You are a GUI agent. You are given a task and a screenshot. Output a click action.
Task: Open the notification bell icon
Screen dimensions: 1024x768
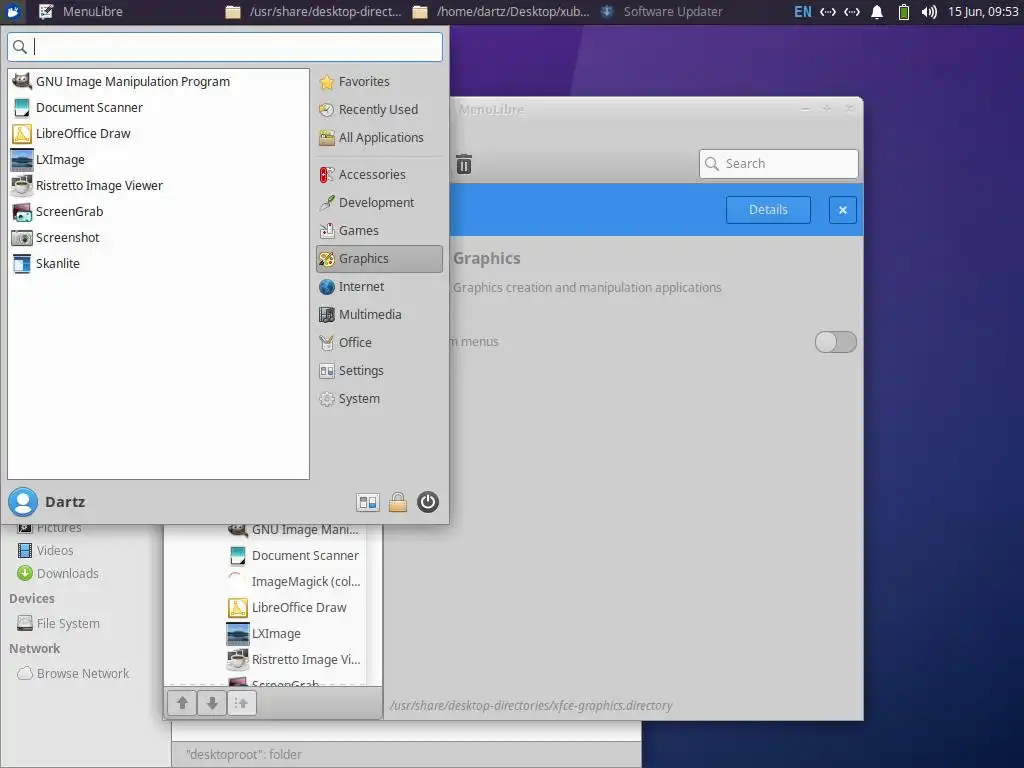coord(877,12)
